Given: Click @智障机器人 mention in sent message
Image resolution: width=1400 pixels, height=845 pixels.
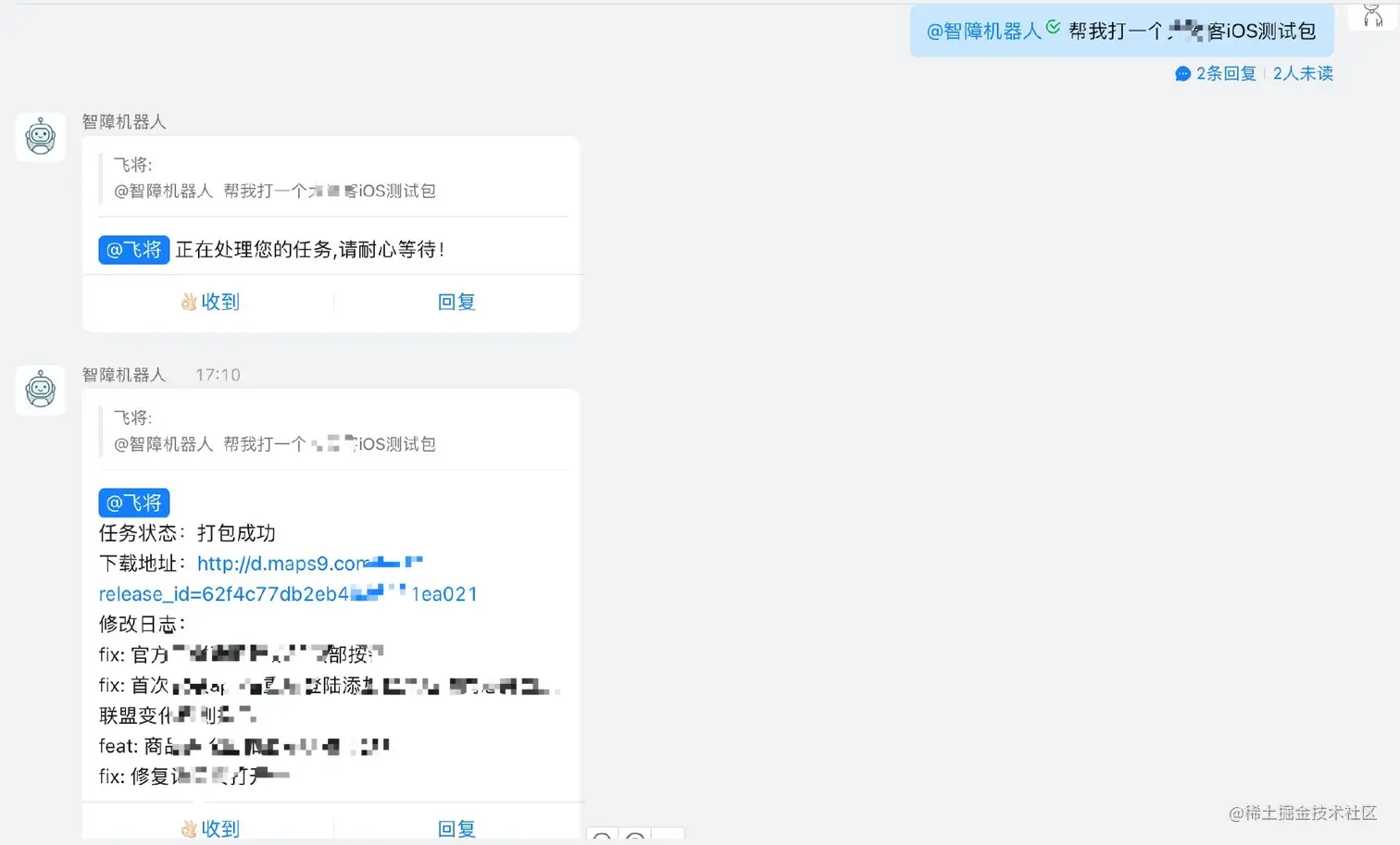Looking at the screenshot, I should [983, 31].
